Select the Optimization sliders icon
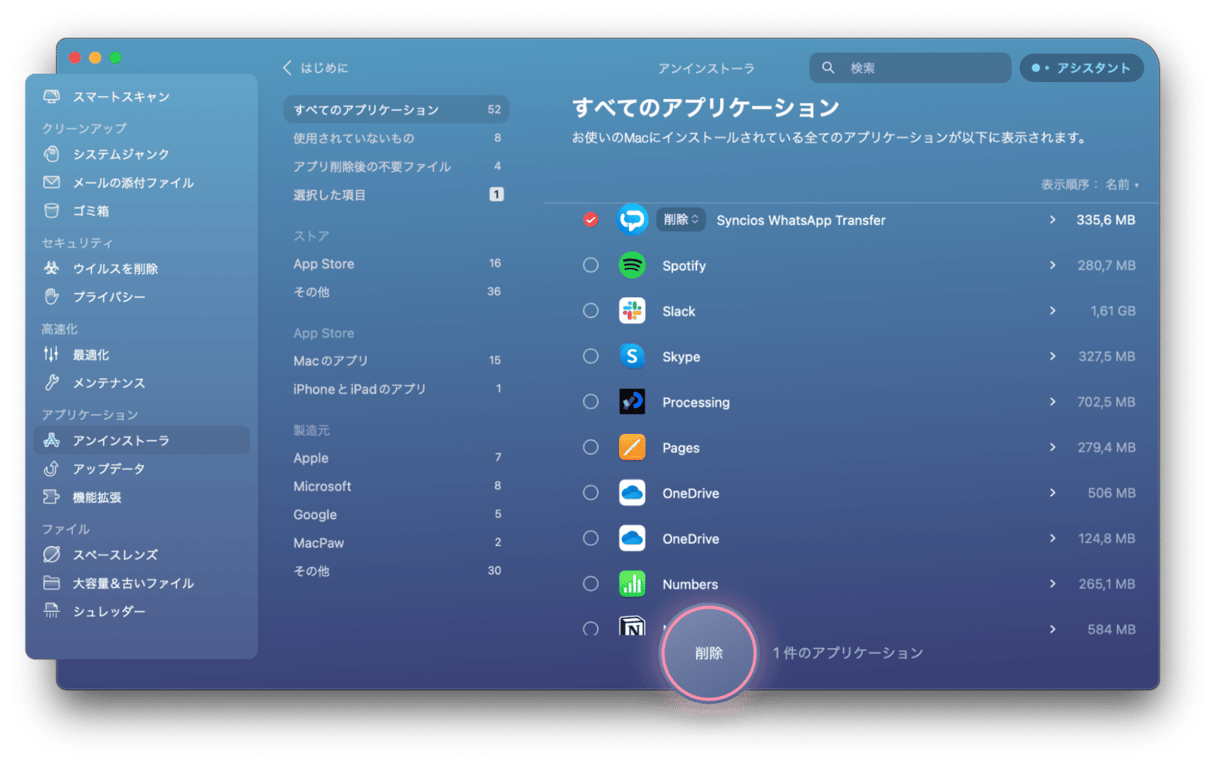Screen dimensions: 1216x765 pyautogui.click(x=52, y=355)
